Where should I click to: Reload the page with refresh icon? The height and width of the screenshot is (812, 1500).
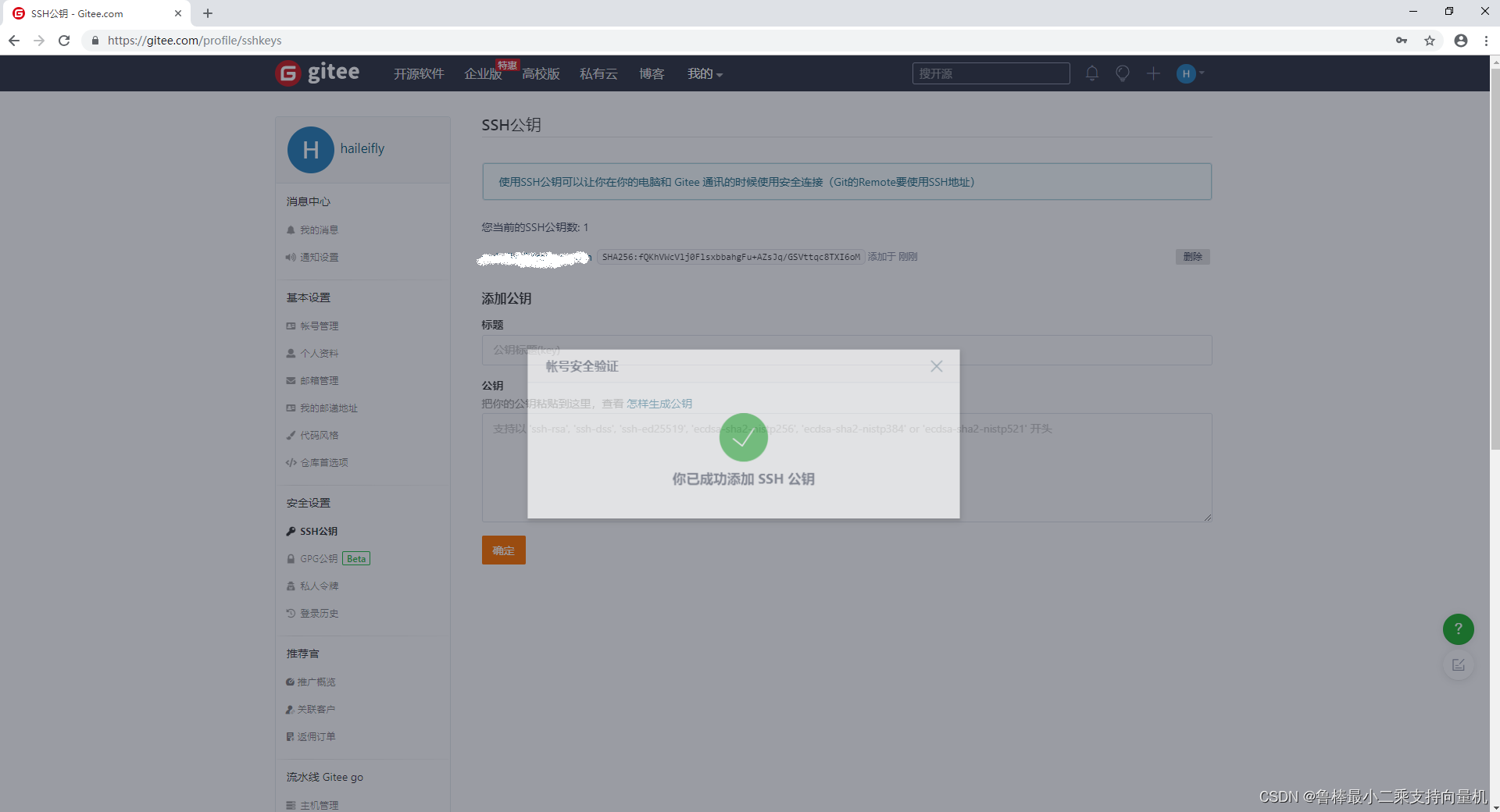[64, 41]
